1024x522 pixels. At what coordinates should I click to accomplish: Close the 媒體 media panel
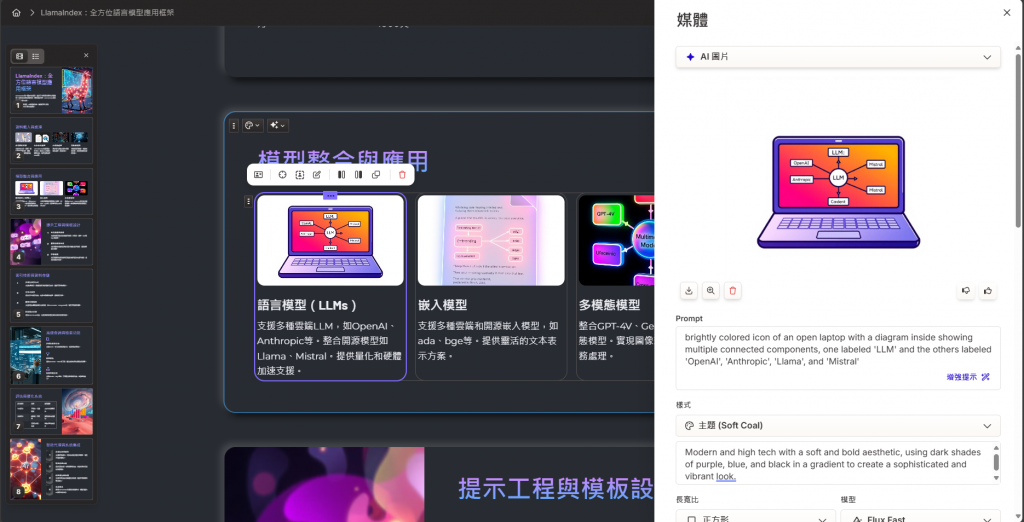pyautogui.click(x=1007, y=12)
